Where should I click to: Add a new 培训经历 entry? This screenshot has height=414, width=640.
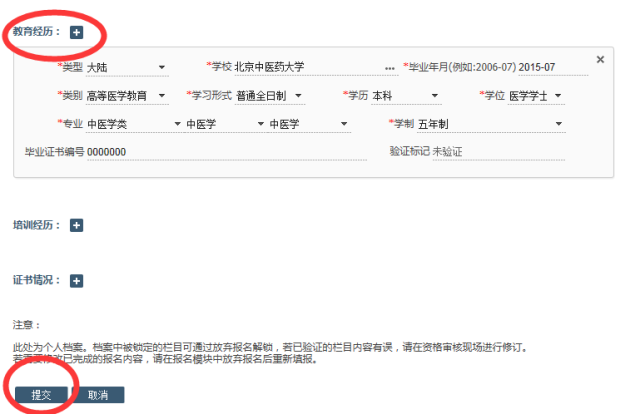pyautogui.click(x=76, y=225)
